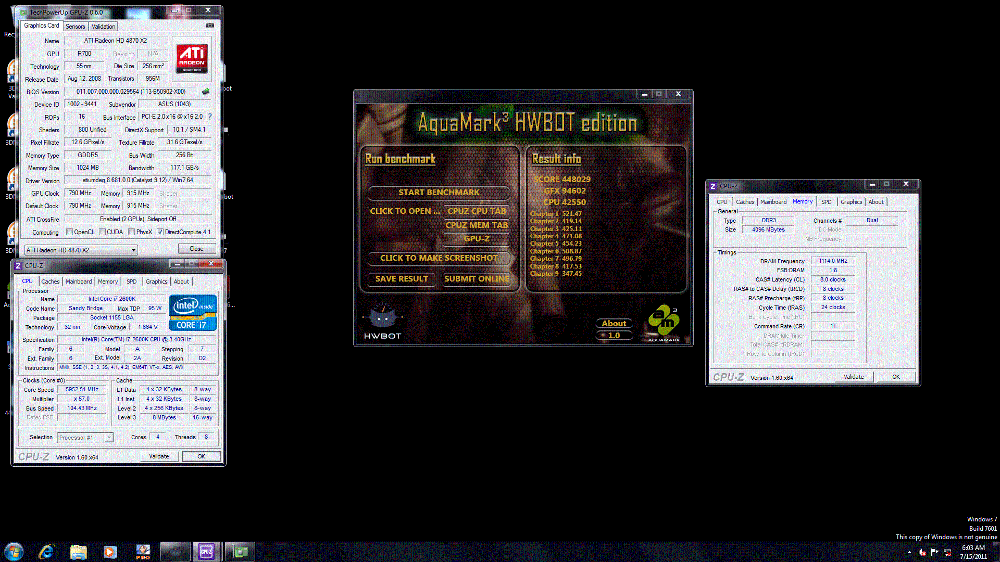The height and width of the screenshot is (562, 1000).
Task: Click Validate in left CPU-Z window
Action: (x=159, y=457)
